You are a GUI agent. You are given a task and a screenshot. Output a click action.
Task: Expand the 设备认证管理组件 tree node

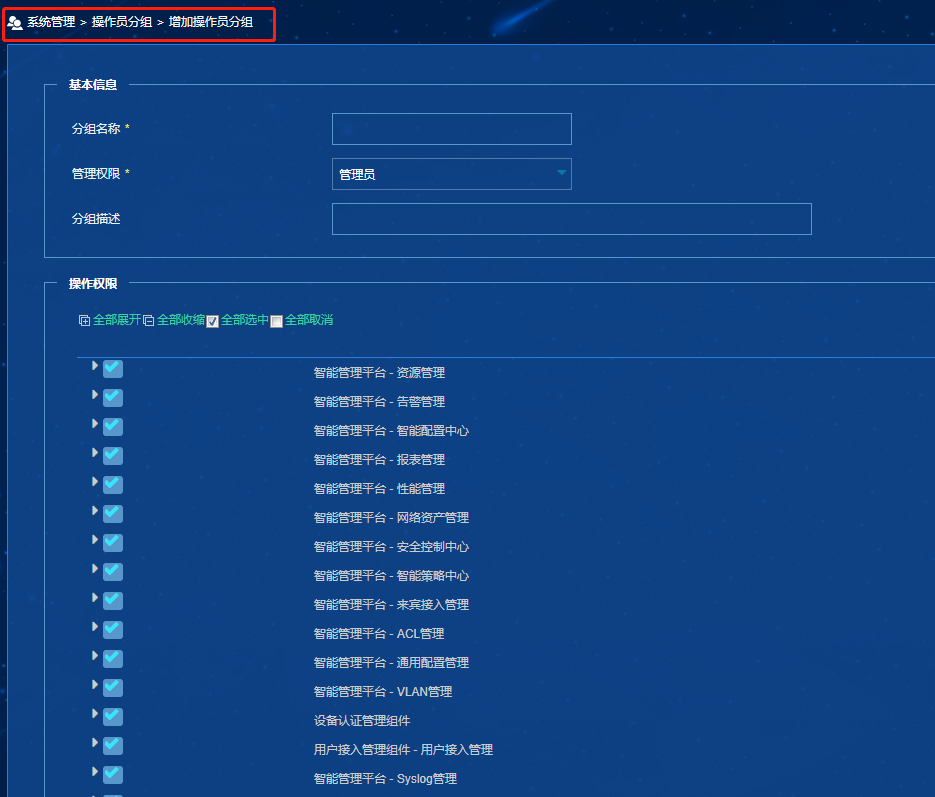pos(95,714)
